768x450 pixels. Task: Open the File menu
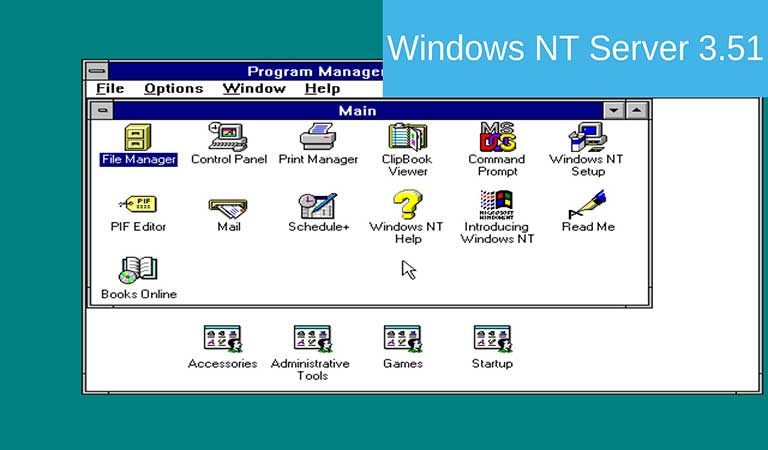coord(110,89)
